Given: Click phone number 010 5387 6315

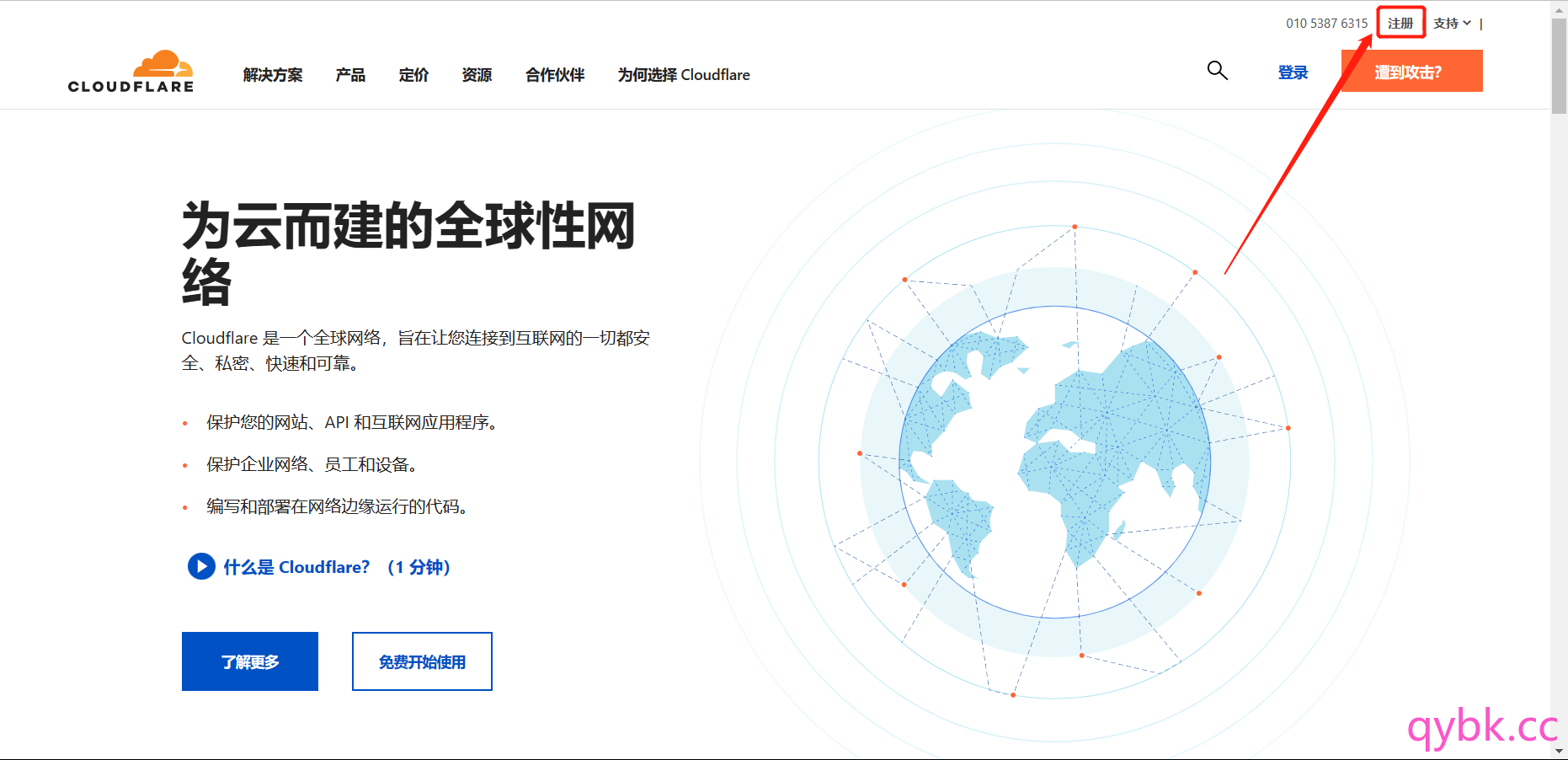Looking at the screenshot, I should (1326, 23).
